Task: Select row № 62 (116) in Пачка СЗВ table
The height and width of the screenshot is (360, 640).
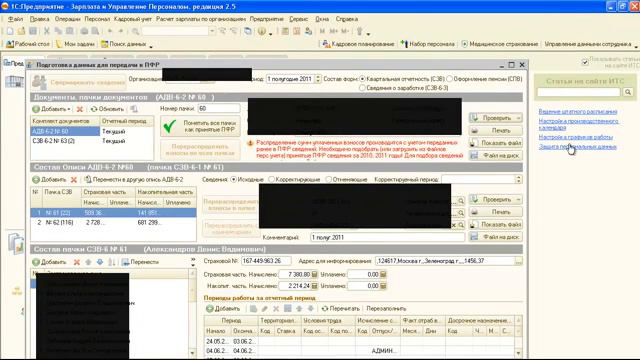Action: coord(113,222)
